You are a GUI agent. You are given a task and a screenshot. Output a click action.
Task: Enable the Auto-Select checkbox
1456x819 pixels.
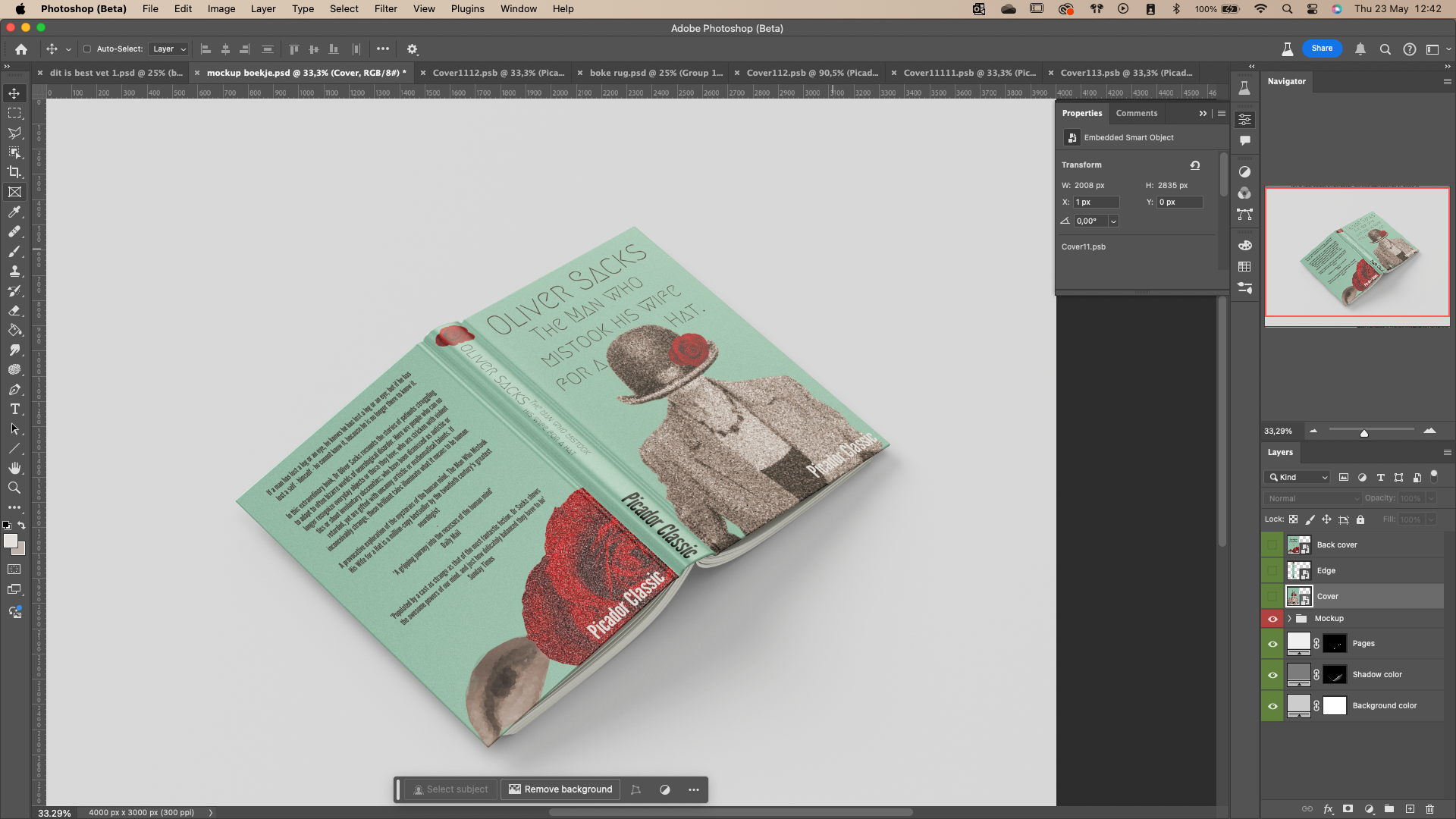[87, 49]
